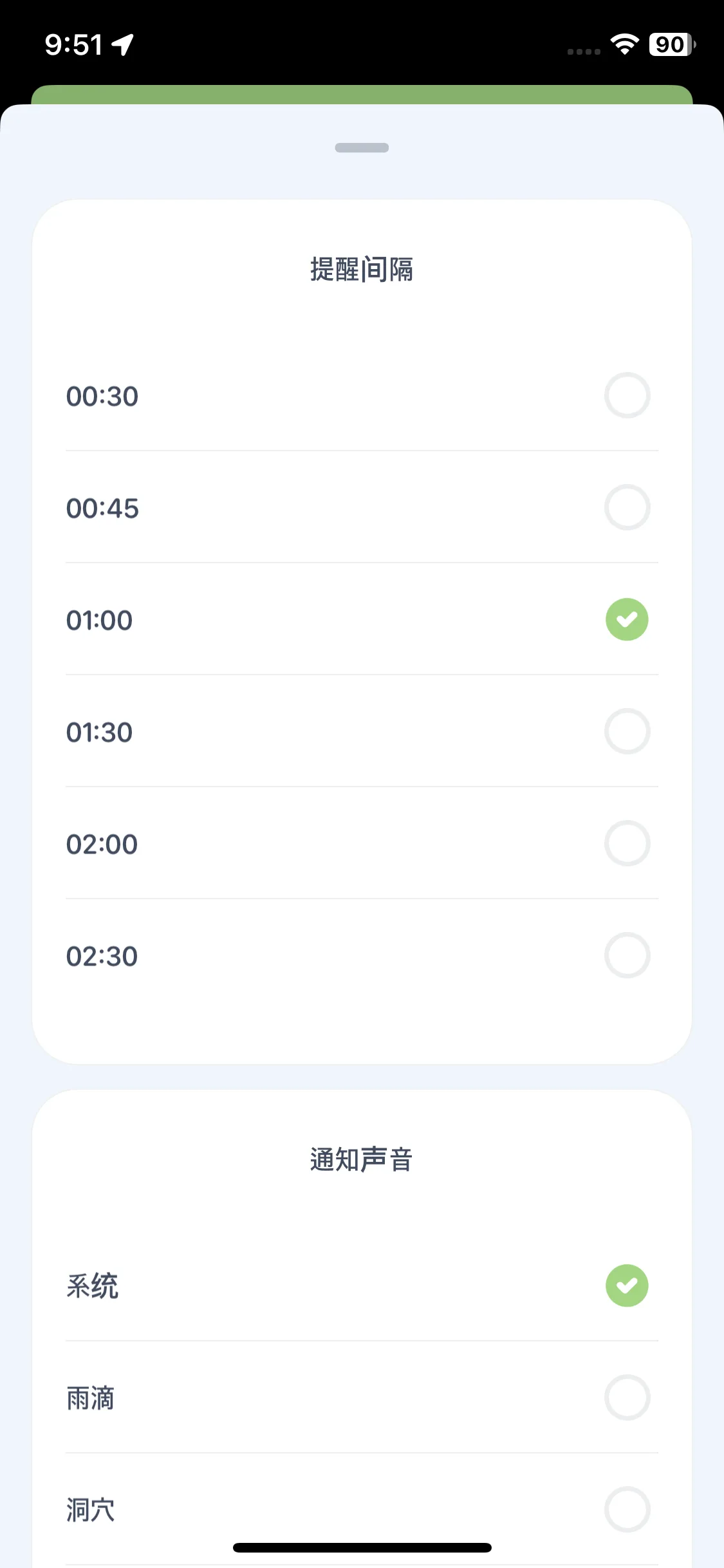Tap the sheet grabber handle at top
The height and width of the screenshot is (1568, 724).
[362, 147]
